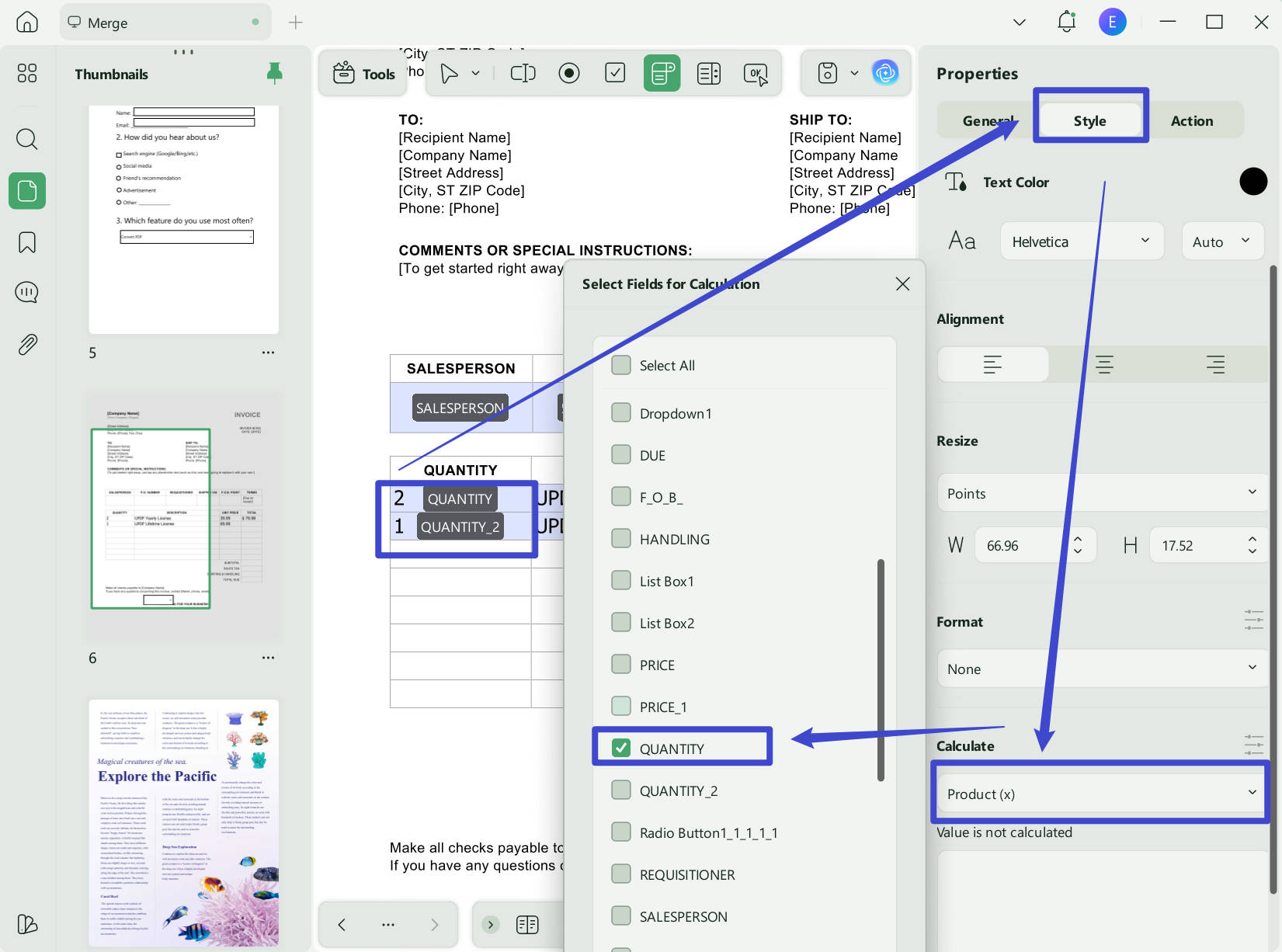Click the black Text Color swatch
Screen dimensions: 1282x952
pyautogui.click(x=1252, y=182)
